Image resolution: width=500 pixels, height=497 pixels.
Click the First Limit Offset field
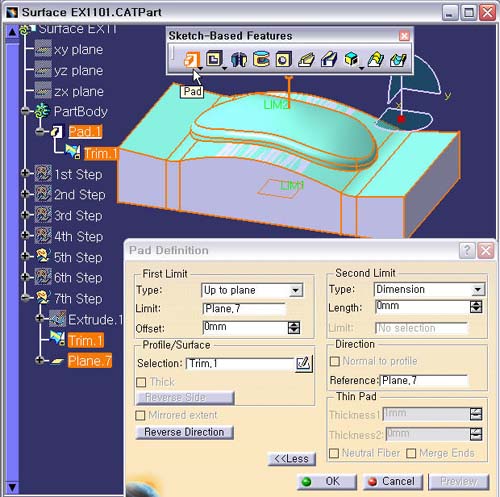pyautogui.click(x=245, y=327)
